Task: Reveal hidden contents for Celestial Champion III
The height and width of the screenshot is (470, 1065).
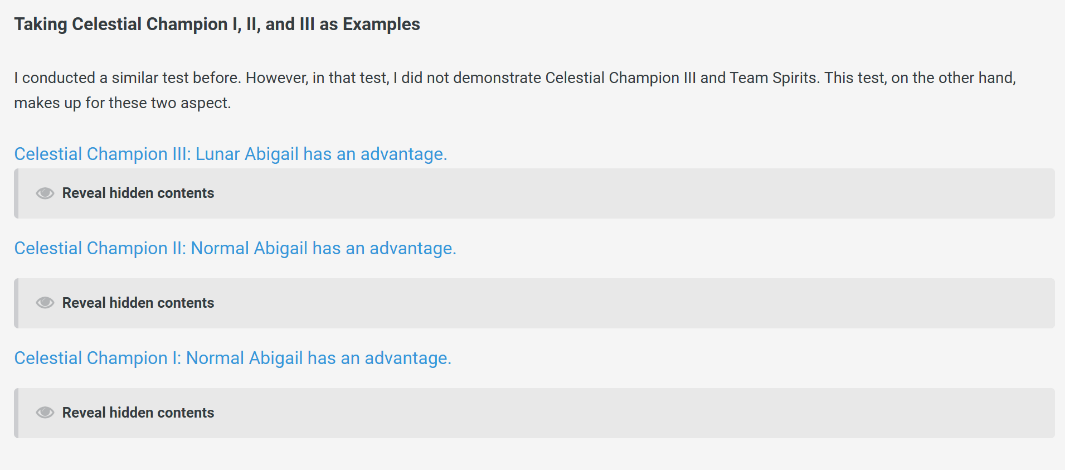Action: pos(138,193)
